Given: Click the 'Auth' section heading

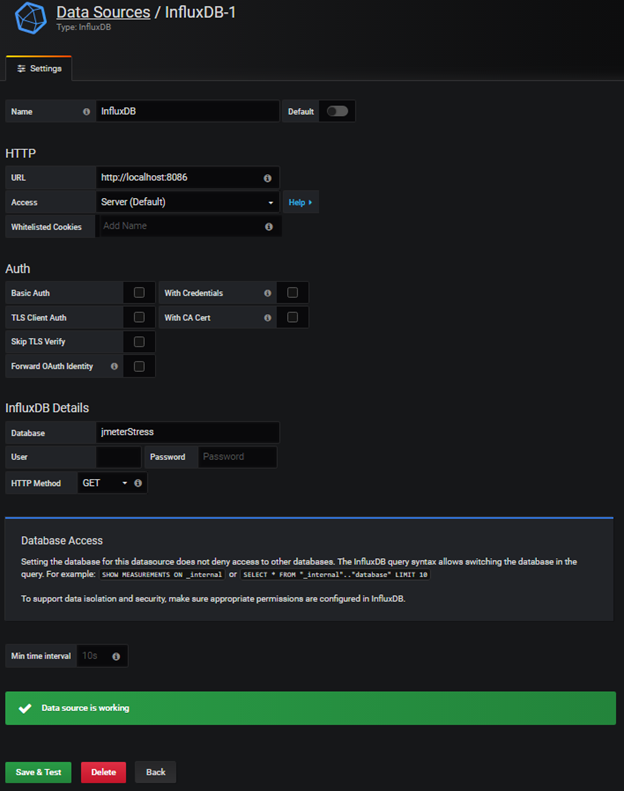Looking at the screenshot, I should tap(18, 269).
